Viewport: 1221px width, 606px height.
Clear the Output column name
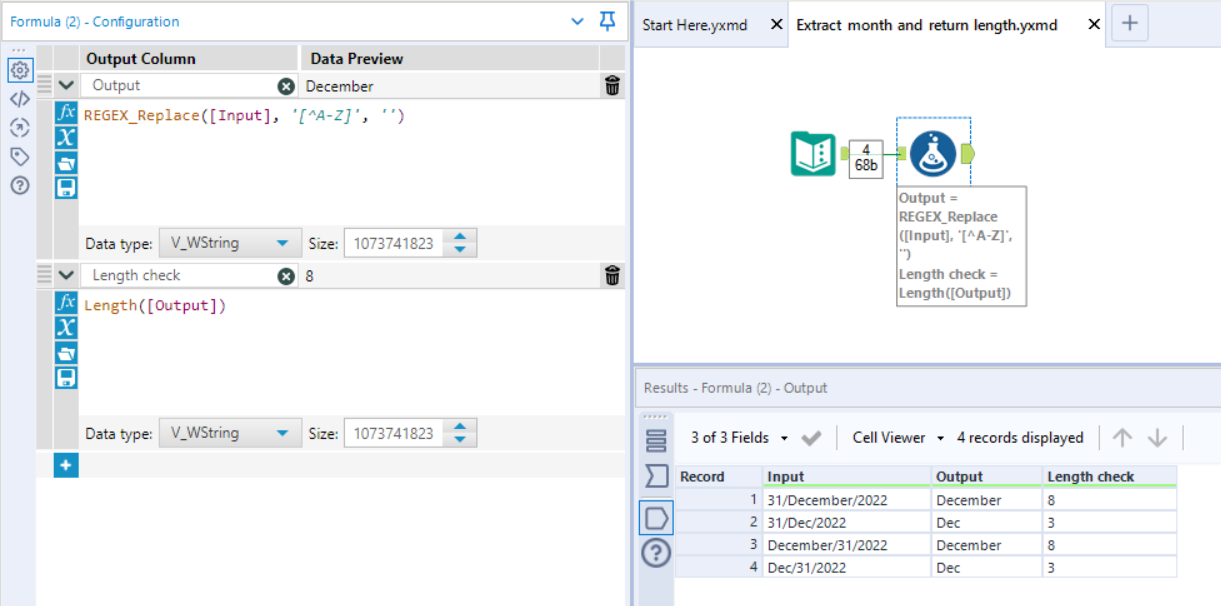pyautogui.click(x=286, y=86)
